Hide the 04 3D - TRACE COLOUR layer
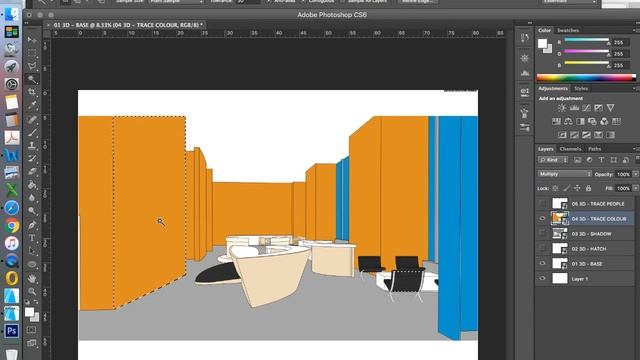 click(542, 219)
